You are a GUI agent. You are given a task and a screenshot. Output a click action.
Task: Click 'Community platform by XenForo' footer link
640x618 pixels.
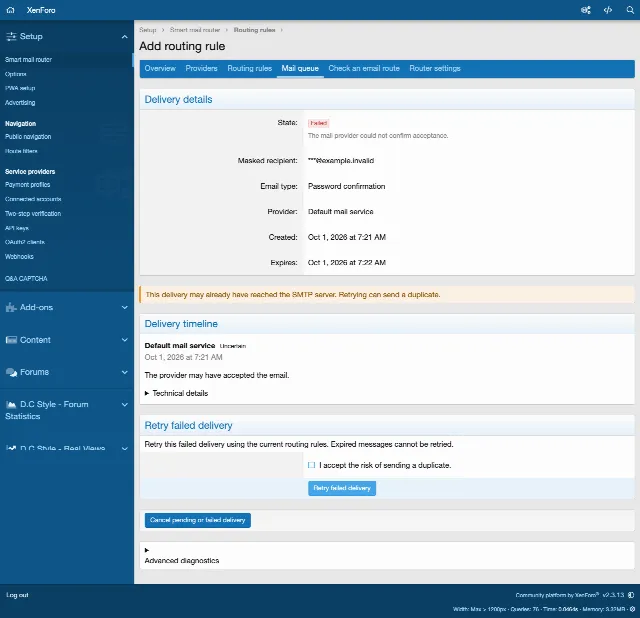pos(557,595)
